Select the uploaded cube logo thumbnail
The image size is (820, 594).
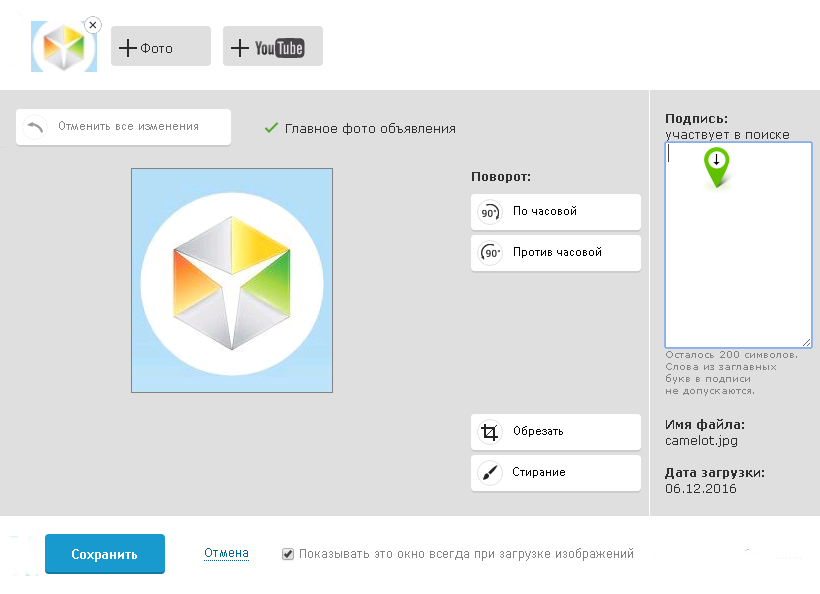[63, 47]
